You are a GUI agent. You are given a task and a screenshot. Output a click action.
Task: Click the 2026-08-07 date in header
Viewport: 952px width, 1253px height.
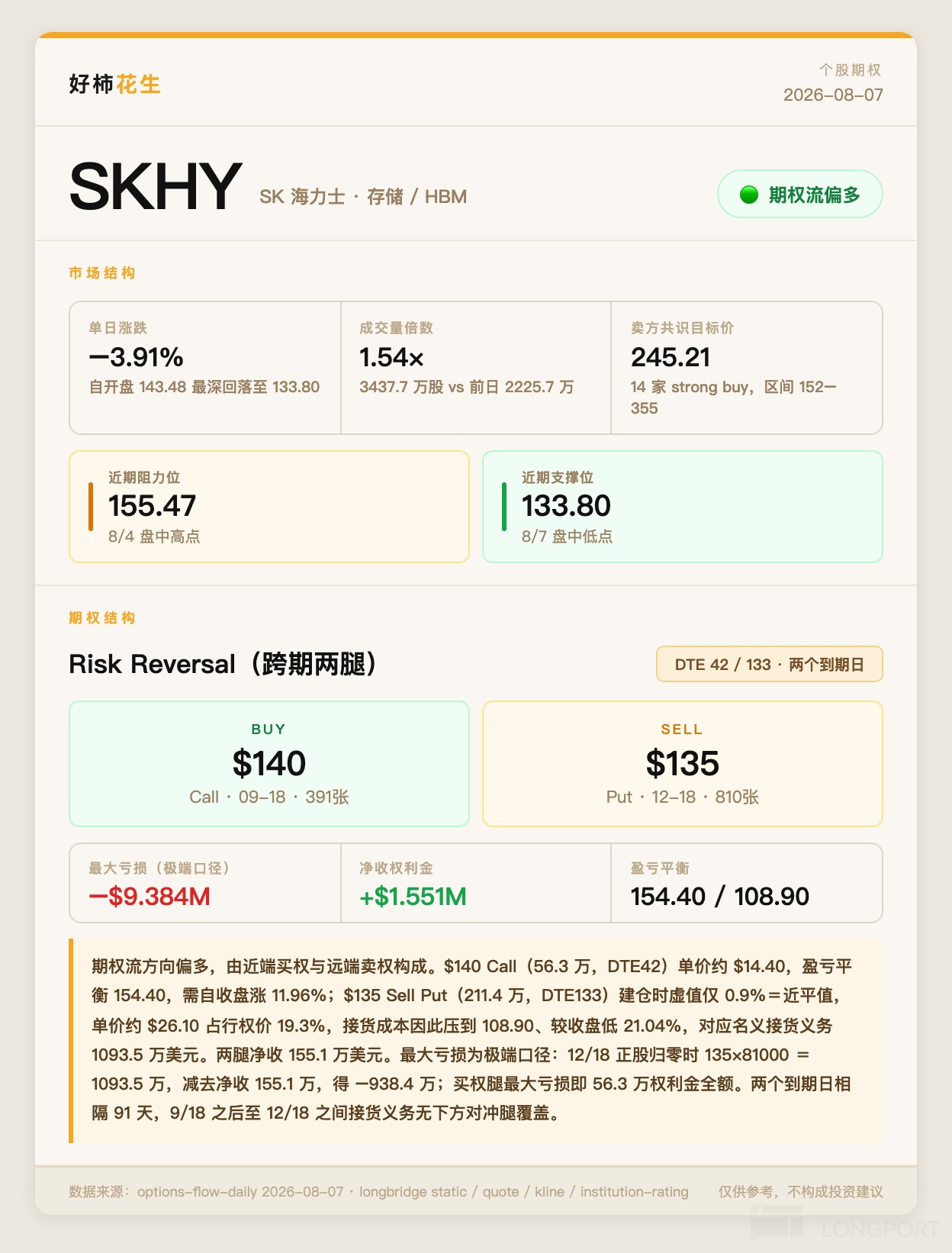pyautogui.click(x=833, y=95)
